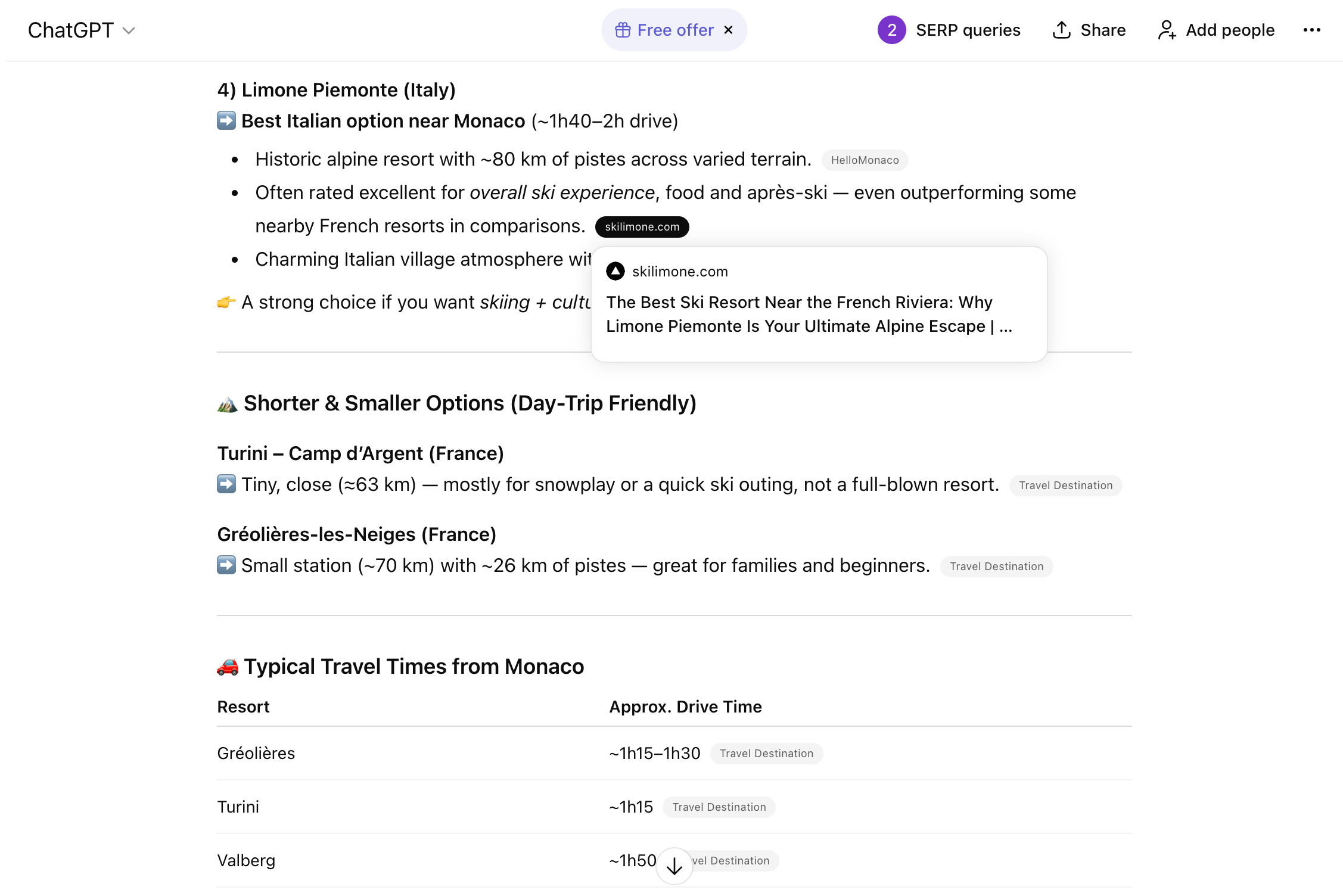Click the gift icon in Free offer
This screenshot has width=1343, height=896.
tap(623, 30)
